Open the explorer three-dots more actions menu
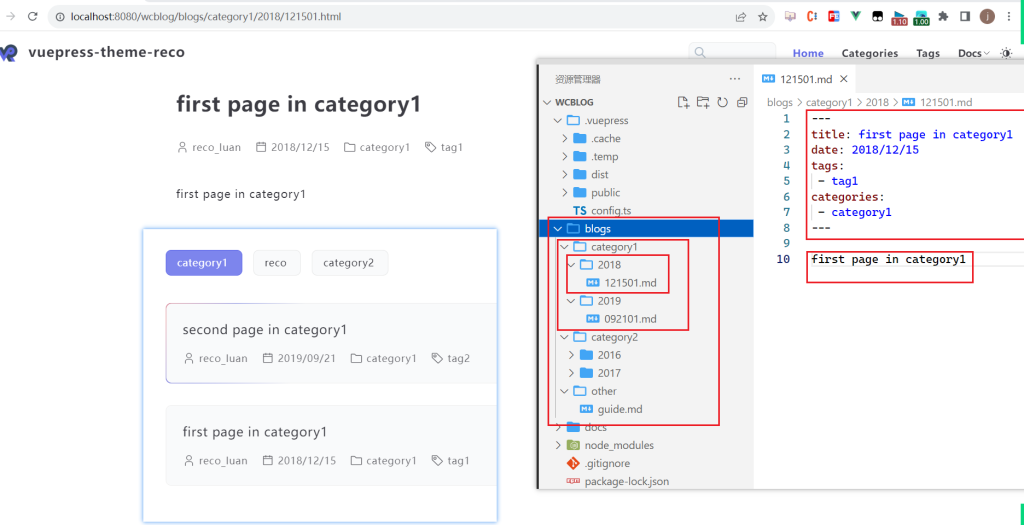This screenshot has width=1024, height=525. tap(735, 79)
